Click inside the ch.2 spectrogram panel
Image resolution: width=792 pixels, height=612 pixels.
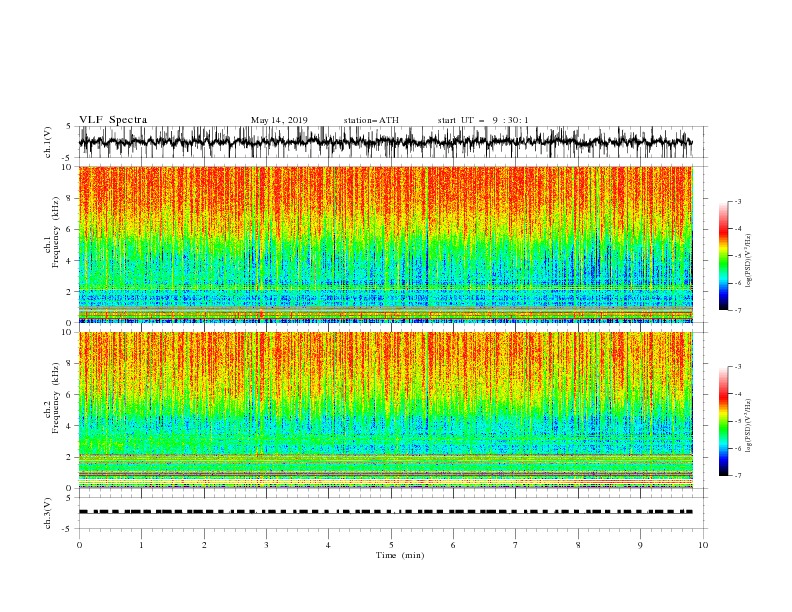(x=385, y=410)
